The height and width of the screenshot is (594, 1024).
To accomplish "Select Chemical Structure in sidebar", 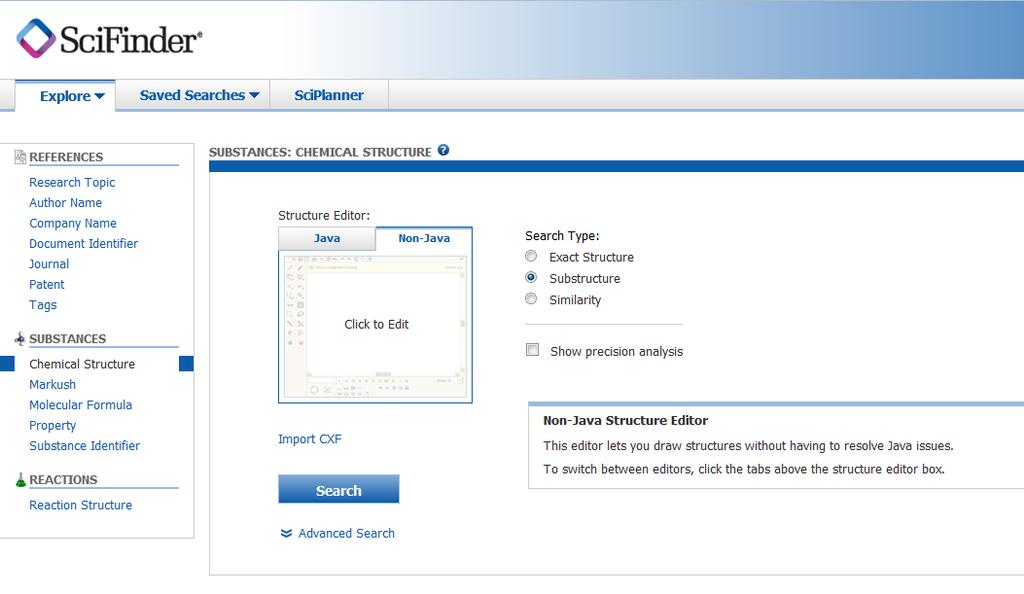I will tap(82, 364).
